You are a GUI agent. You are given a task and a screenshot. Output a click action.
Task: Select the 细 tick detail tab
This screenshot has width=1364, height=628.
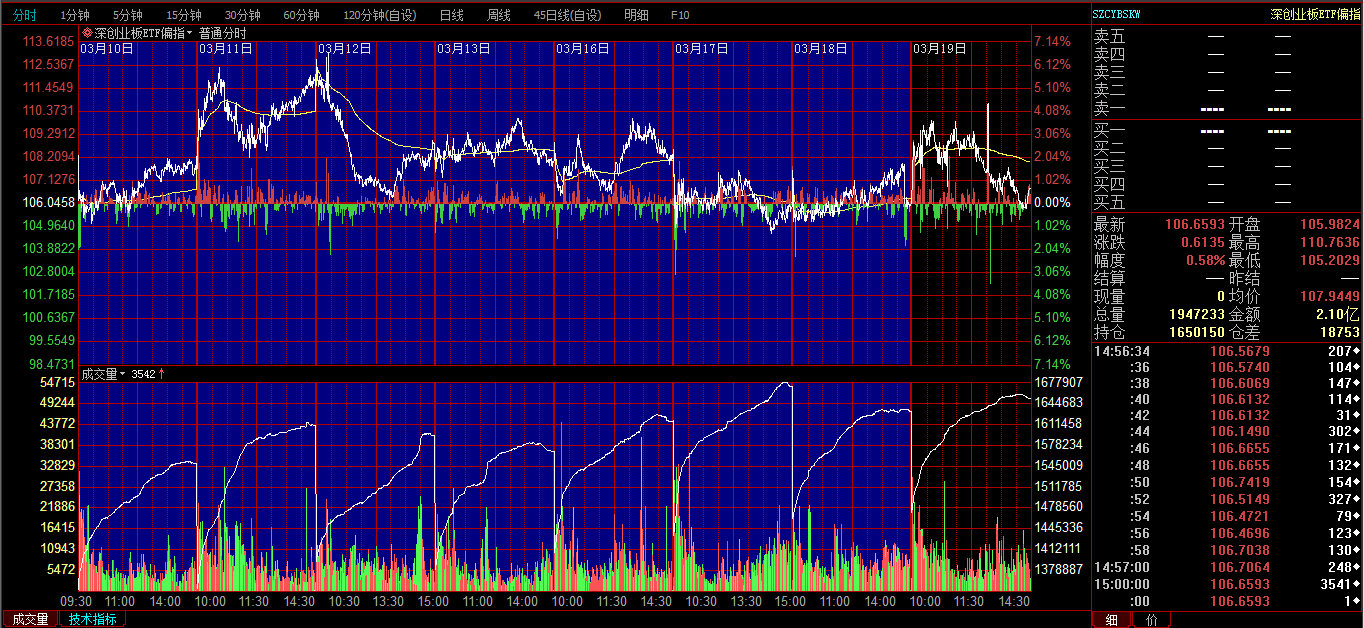click(1111, 620)
